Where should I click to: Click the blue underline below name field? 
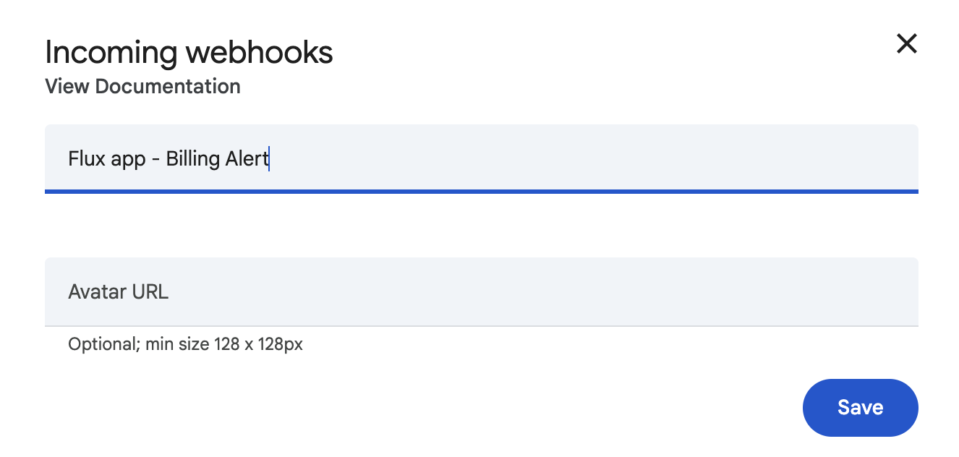click(481, 191)
